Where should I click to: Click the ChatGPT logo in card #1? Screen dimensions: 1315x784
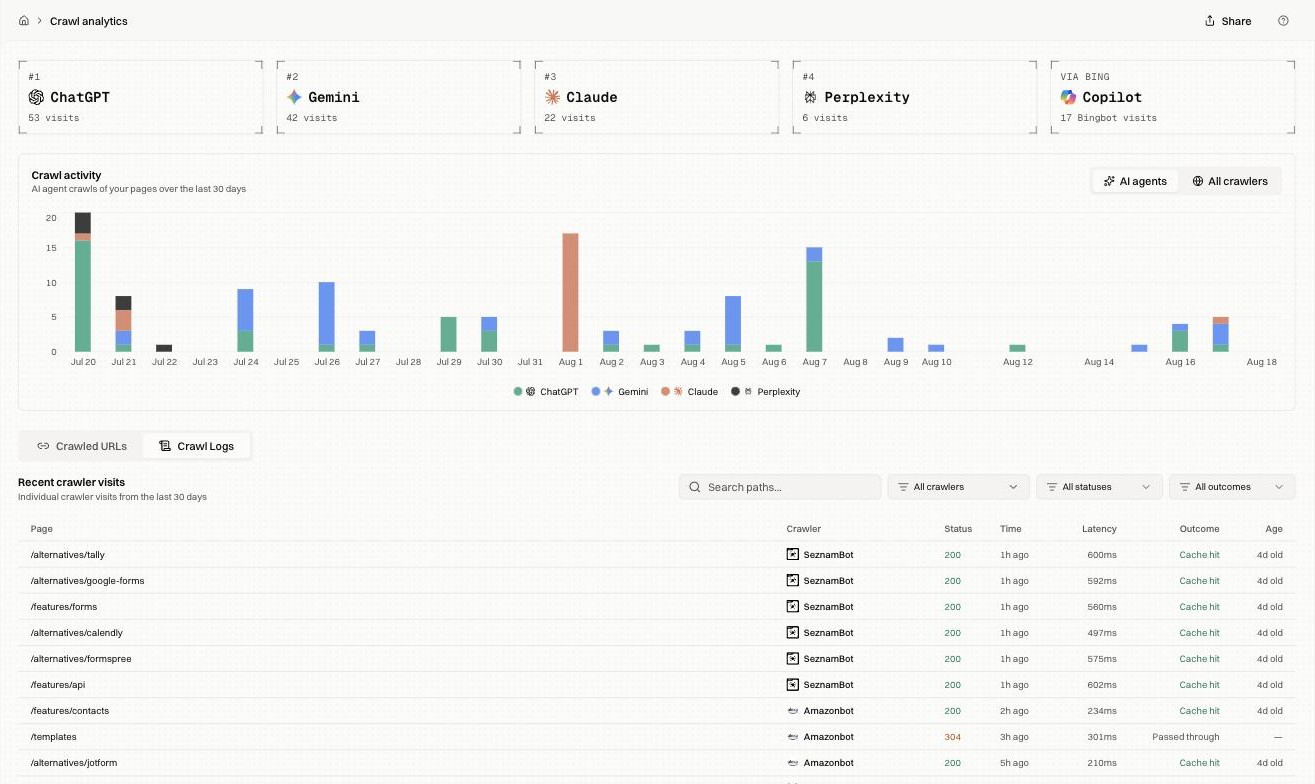pos(36,97)
